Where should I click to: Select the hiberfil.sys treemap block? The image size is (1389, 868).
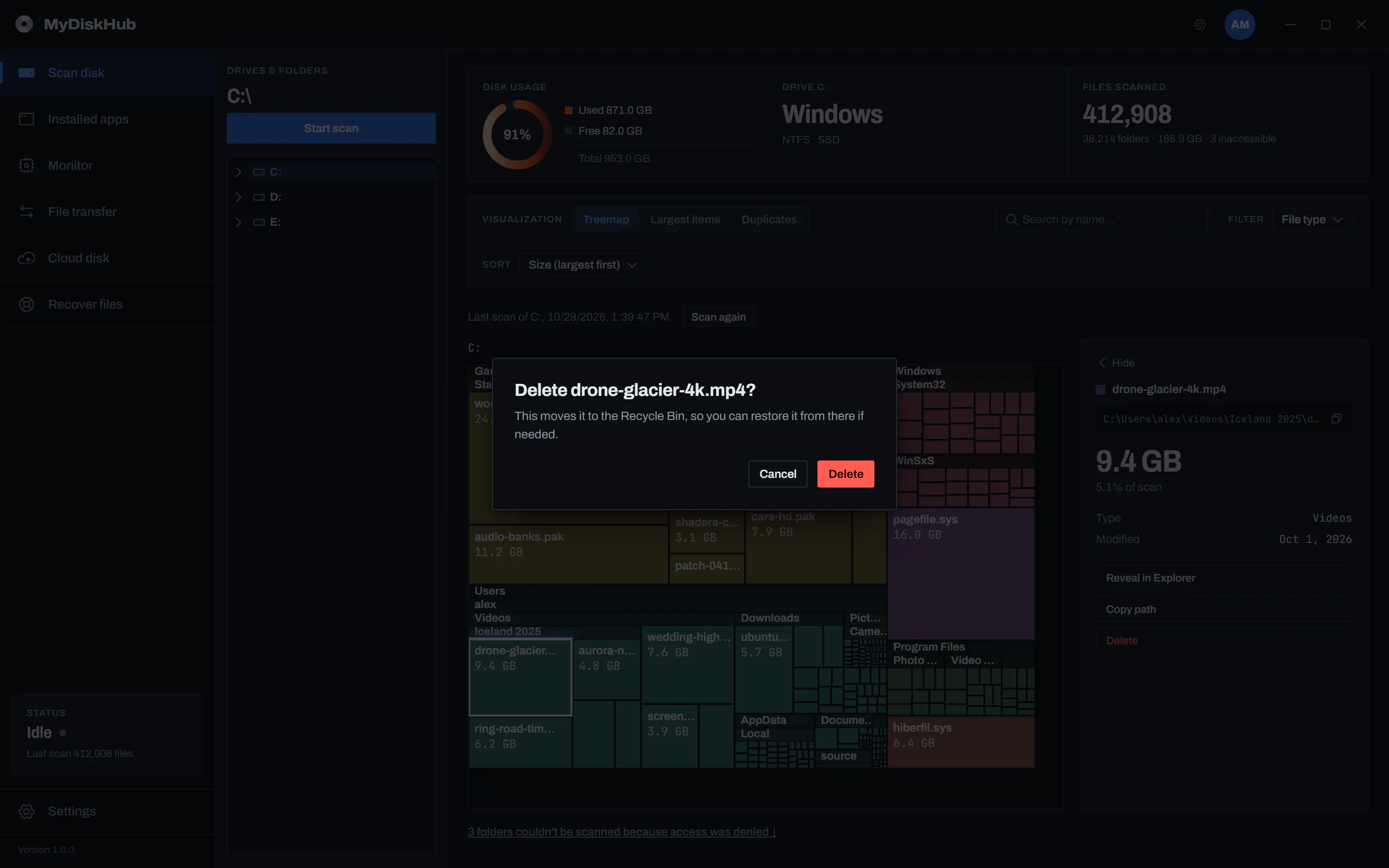[961, 742]
